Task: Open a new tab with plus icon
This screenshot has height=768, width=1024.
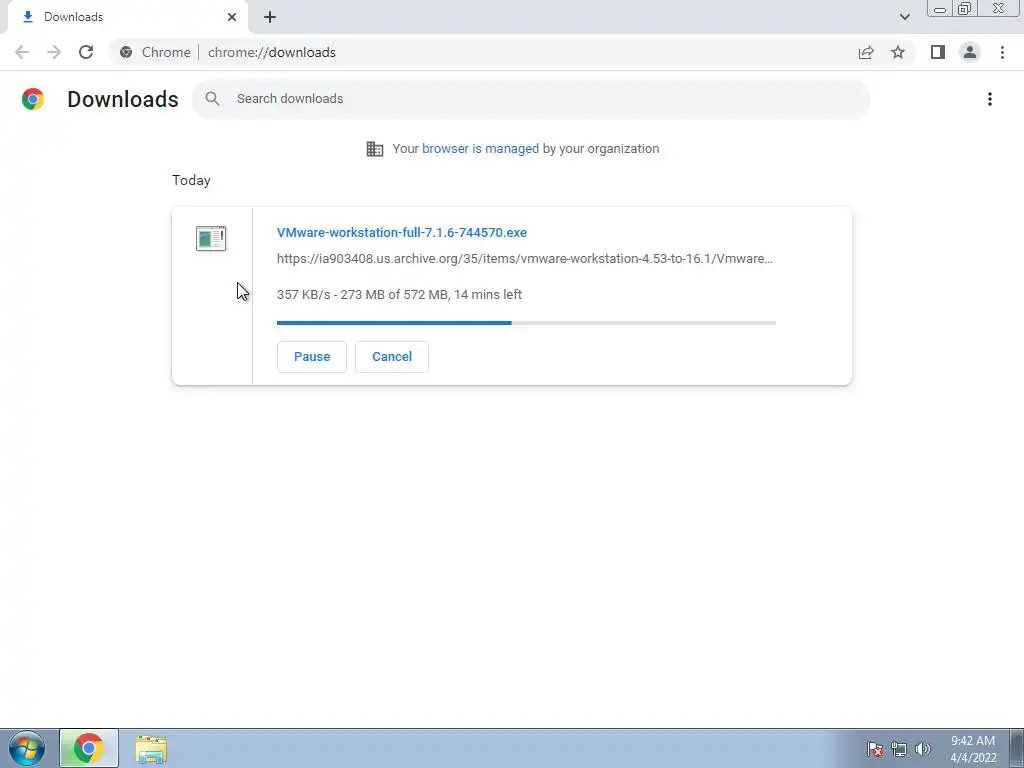Action: point(270,17)
